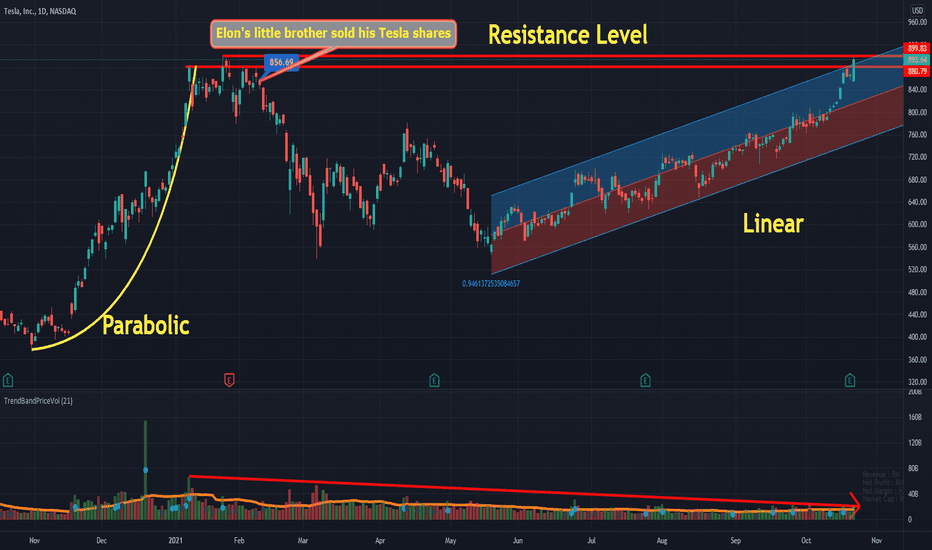Click the 320.00 price axis label

point(917,382)
